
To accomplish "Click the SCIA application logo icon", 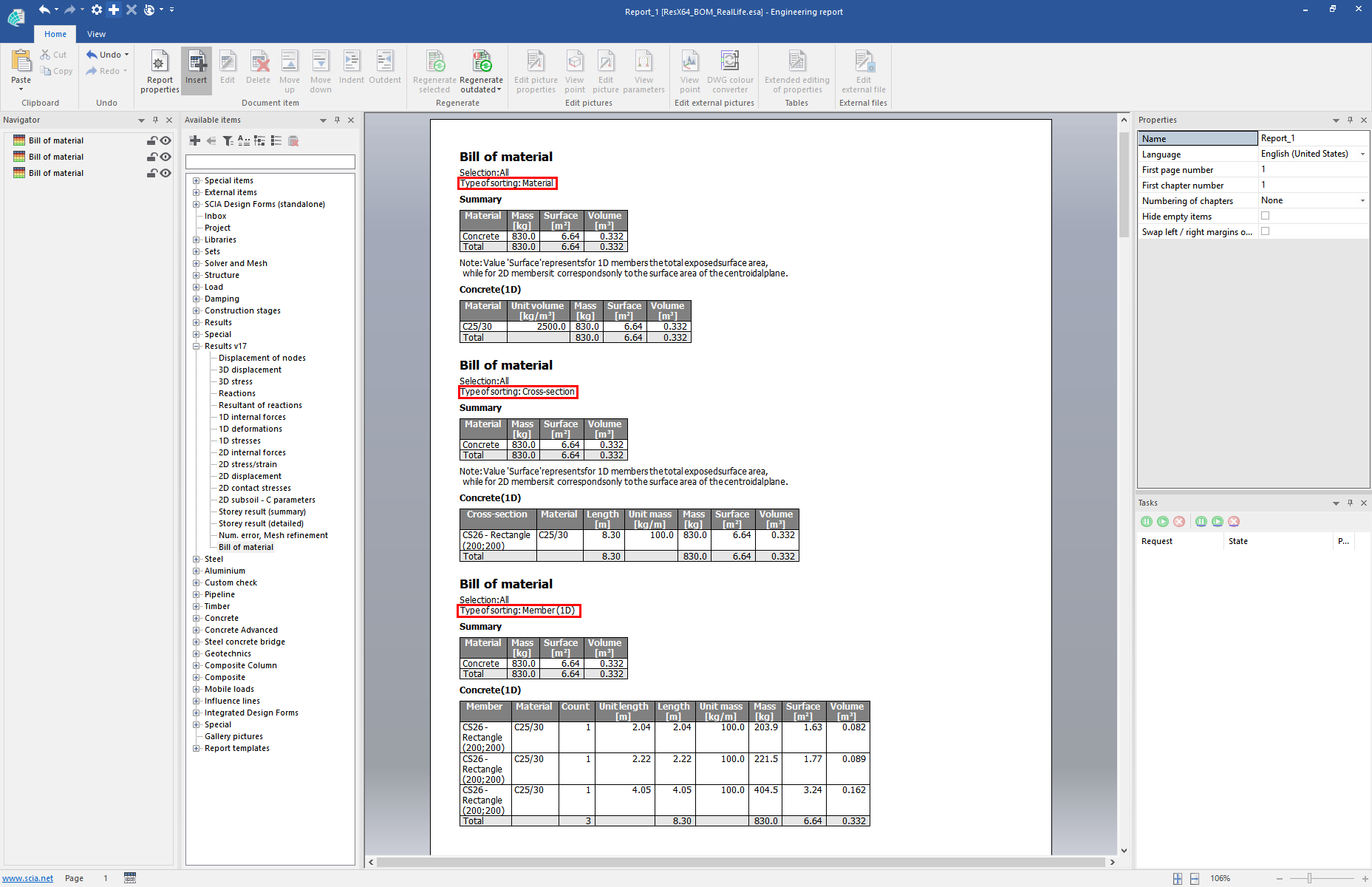I will (x=16, y=16).
